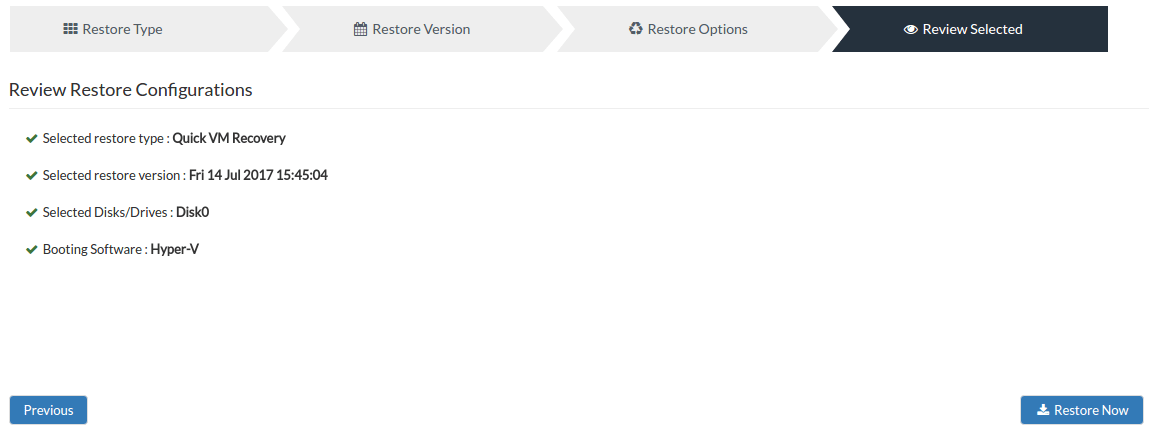Click the eye icon beside Review Selected
The width and height of the screenshot is (1150, 434).
911,30
